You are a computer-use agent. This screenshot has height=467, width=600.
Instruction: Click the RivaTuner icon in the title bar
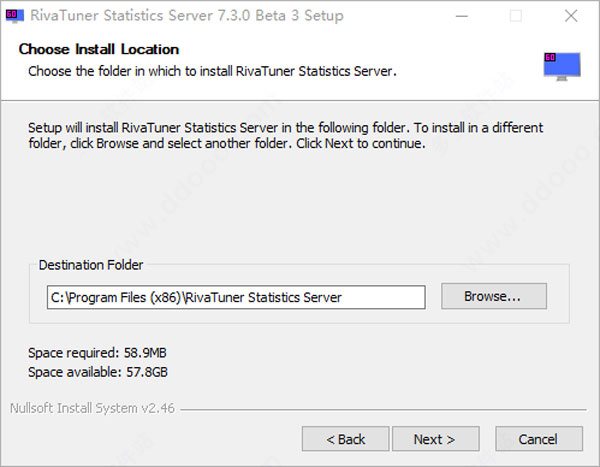pyautogui.click(x=15, y=16)
